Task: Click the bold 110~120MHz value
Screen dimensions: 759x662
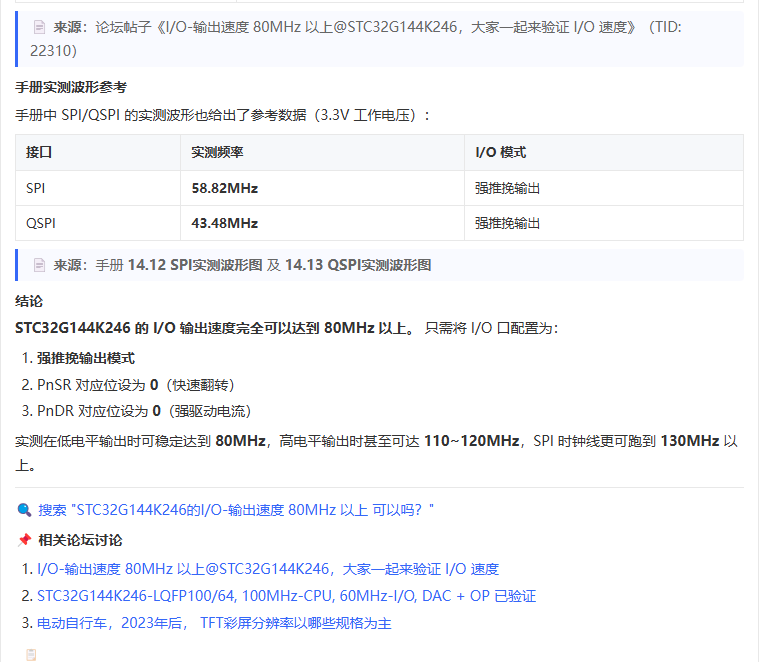Action: point(471,441)
